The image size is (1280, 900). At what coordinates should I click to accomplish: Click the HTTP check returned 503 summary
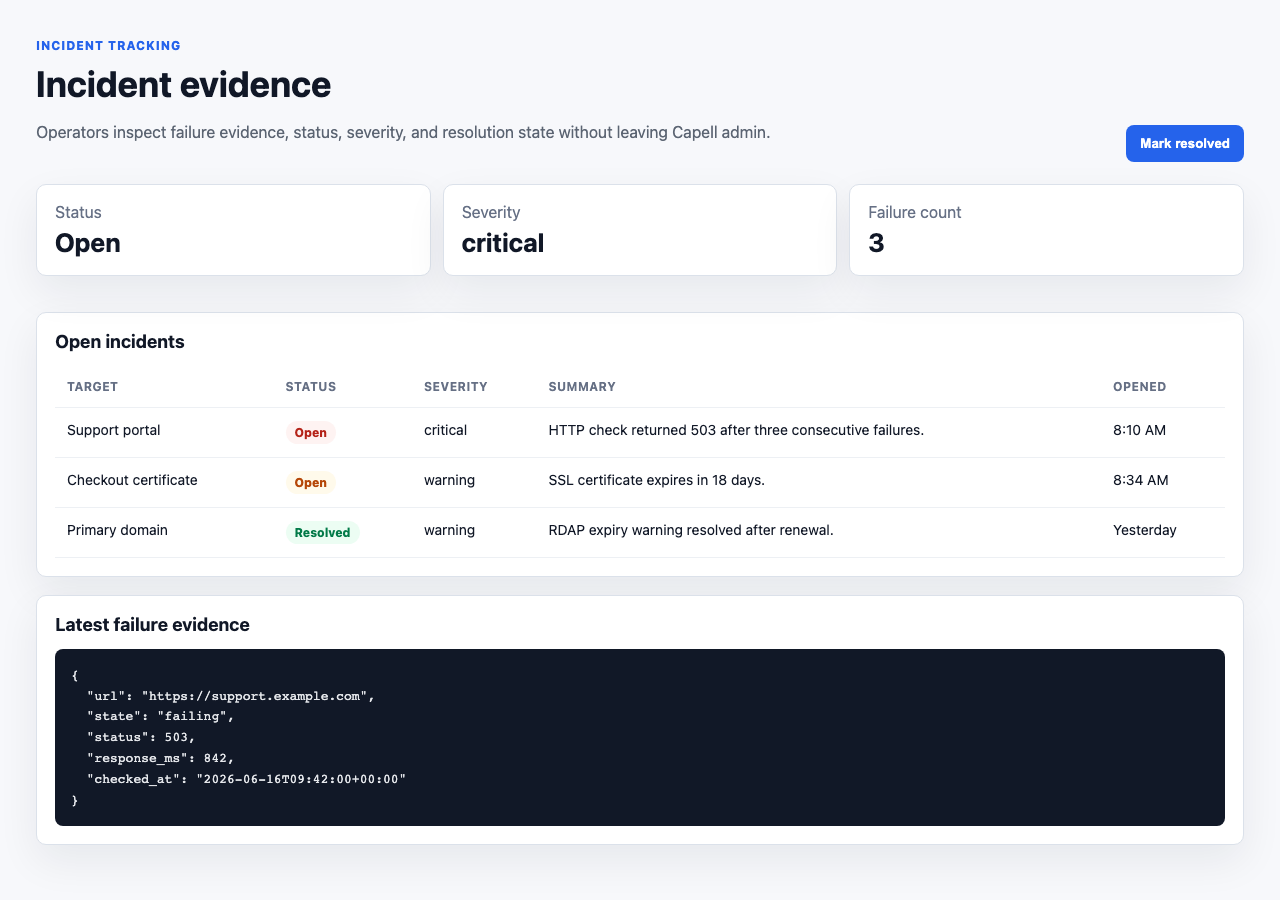[736, 430]
